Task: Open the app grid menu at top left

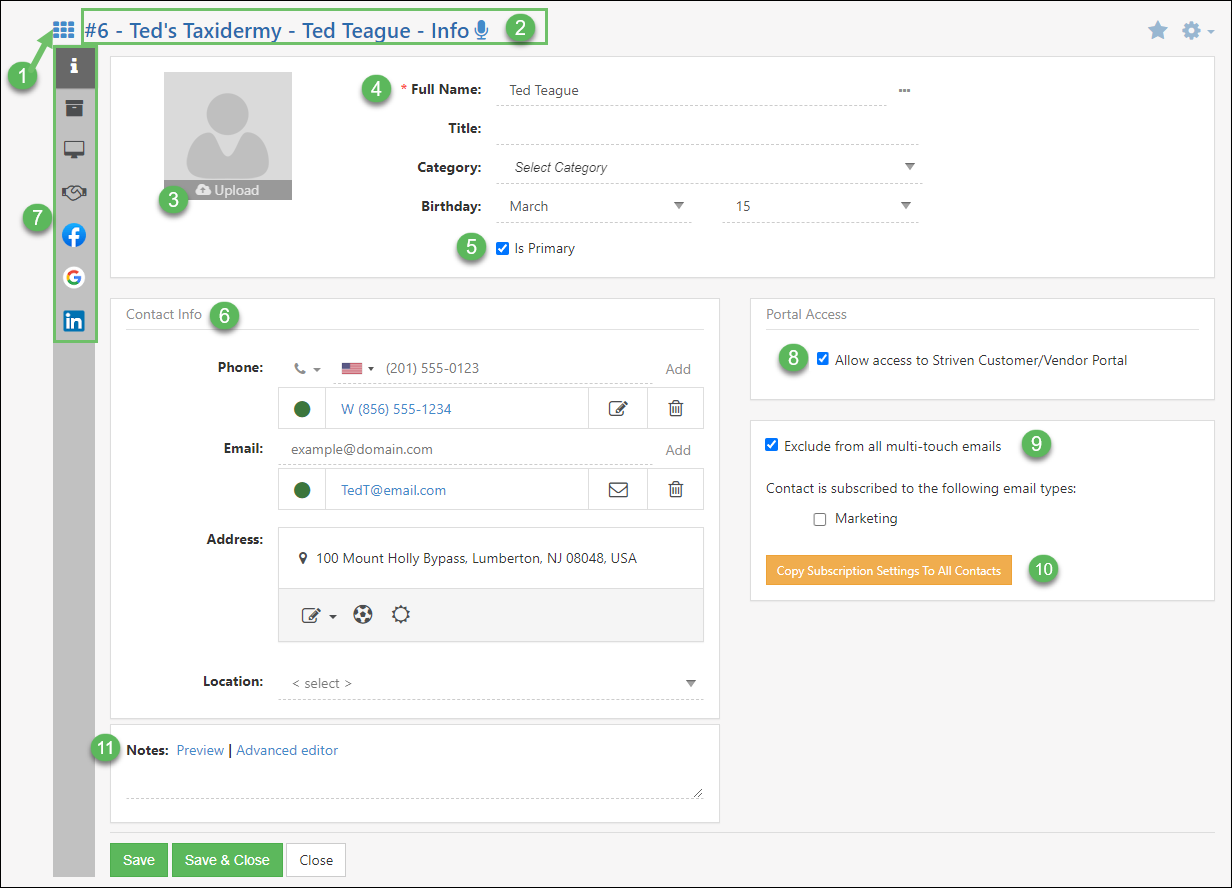Action: pyautogui.click(x=63, y=29)
